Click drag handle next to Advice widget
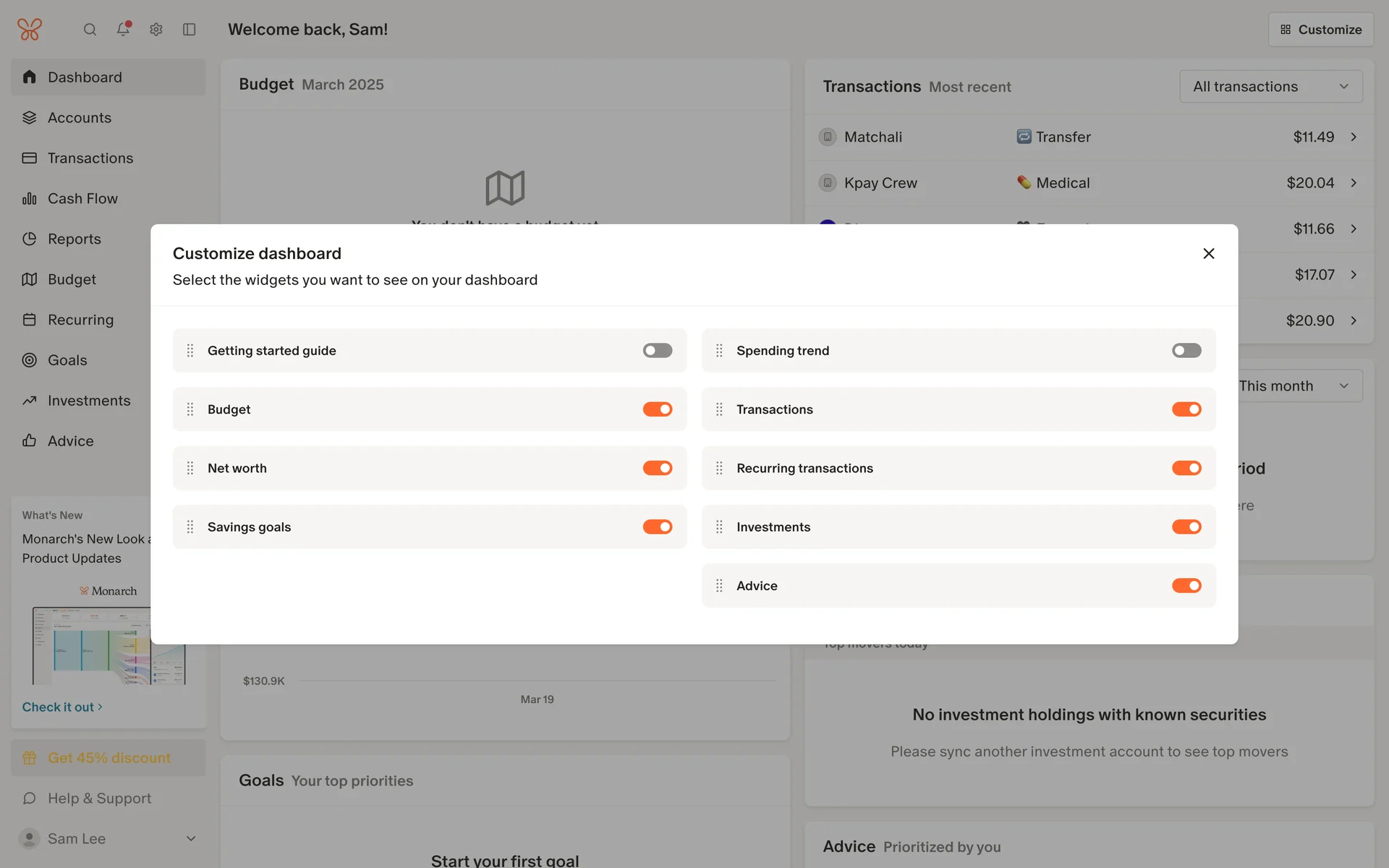Viewport: 1389px width, 868px height. coord(719,586)
